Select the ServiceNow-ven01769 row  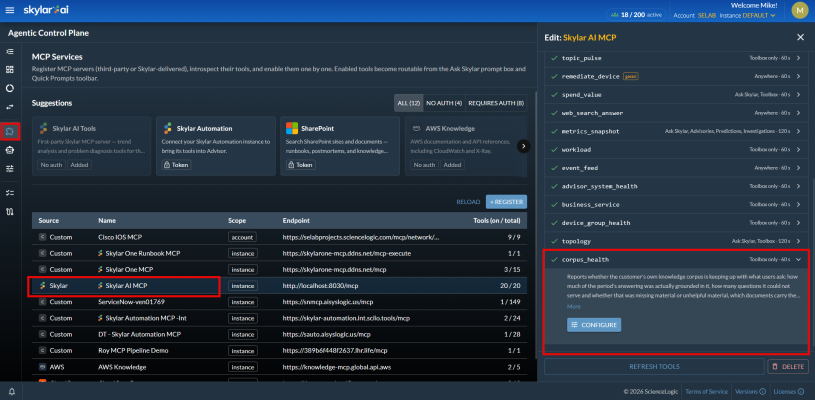(x=279, y=302)
